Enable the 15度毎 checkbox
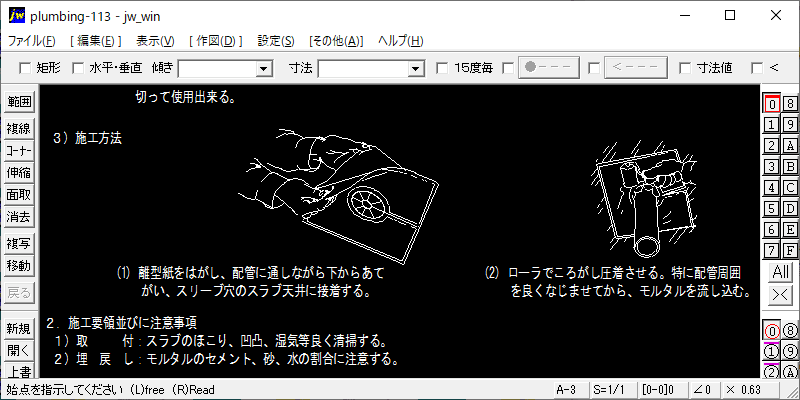800x400 pixels. coord(442,68)
